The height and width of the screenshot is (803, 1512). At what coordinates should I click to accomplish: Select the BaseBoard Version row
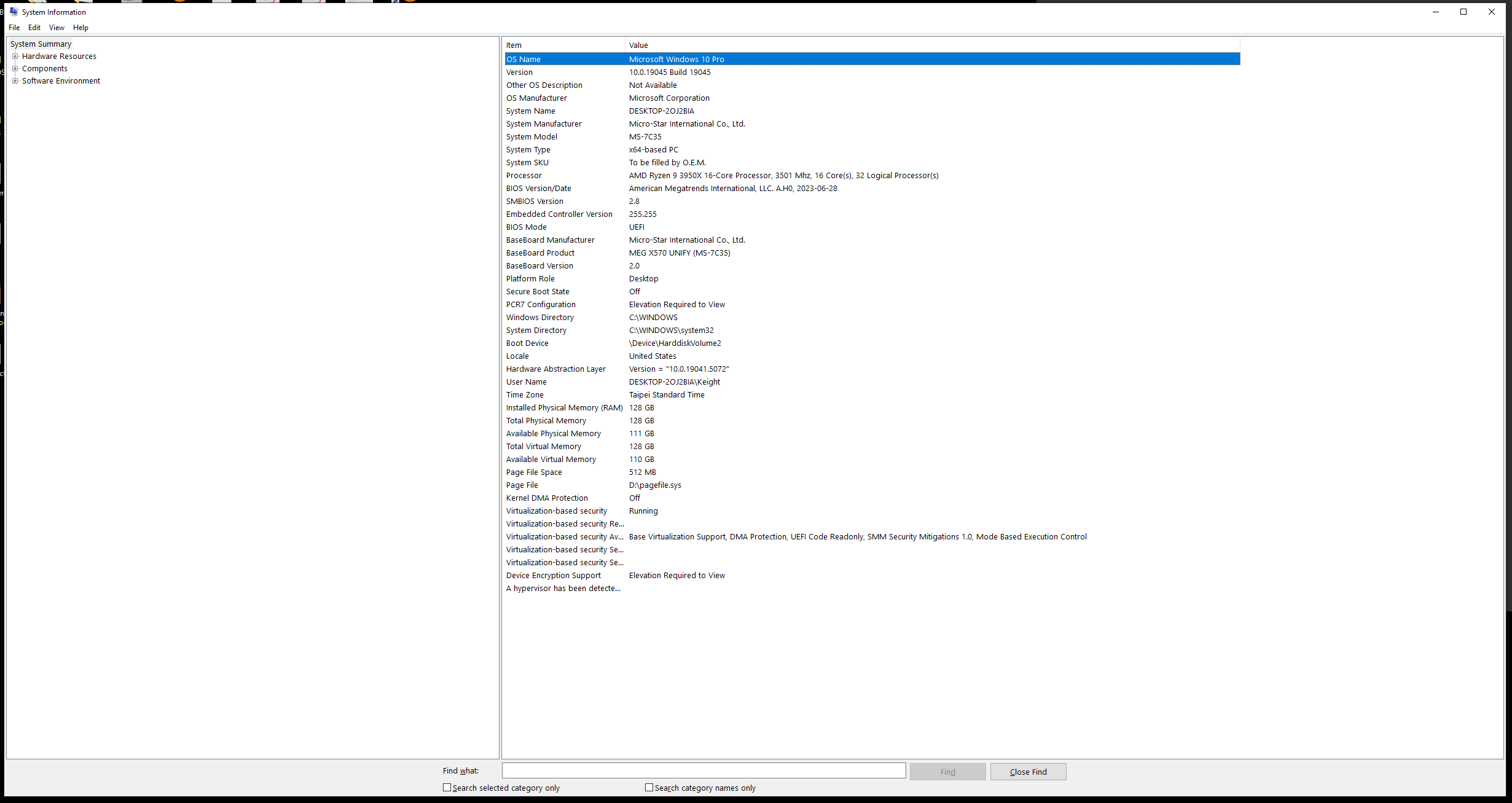tap(872, 266)
